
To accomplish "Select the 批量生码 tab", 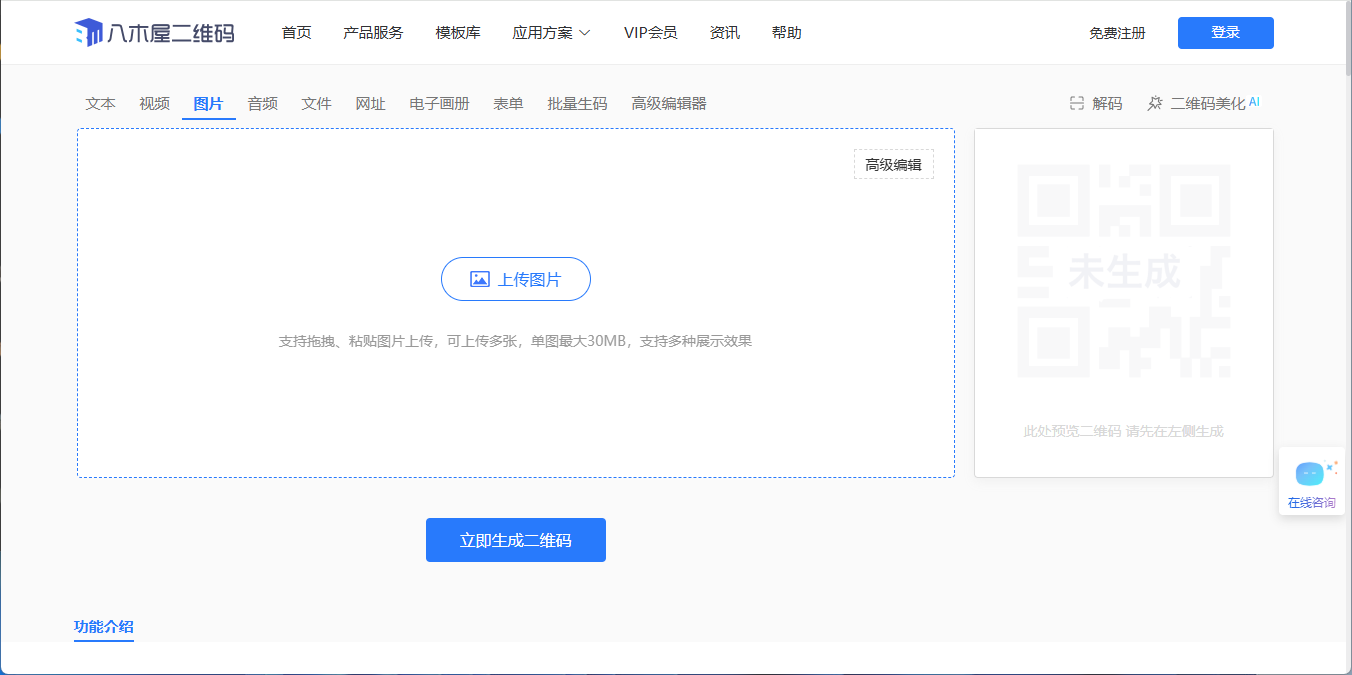I will [577, 104].
